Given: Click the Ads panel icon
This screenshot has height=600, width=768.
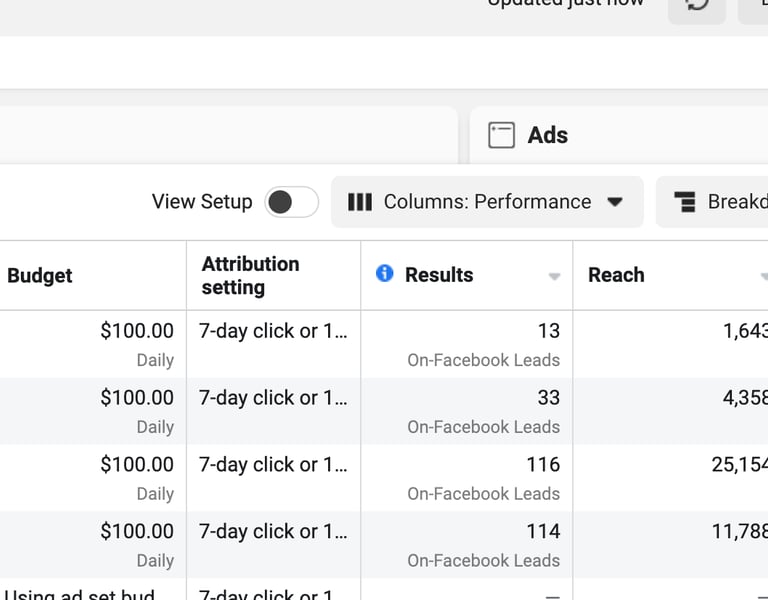Looking at the screenshot, I should coord(501,135).
